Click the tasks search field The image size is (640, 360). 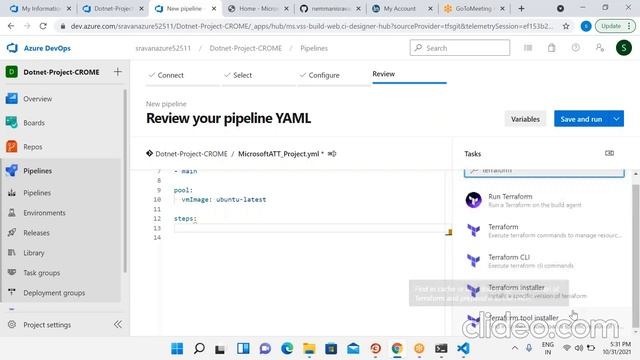pyautogui.click(x=544, y=172)
